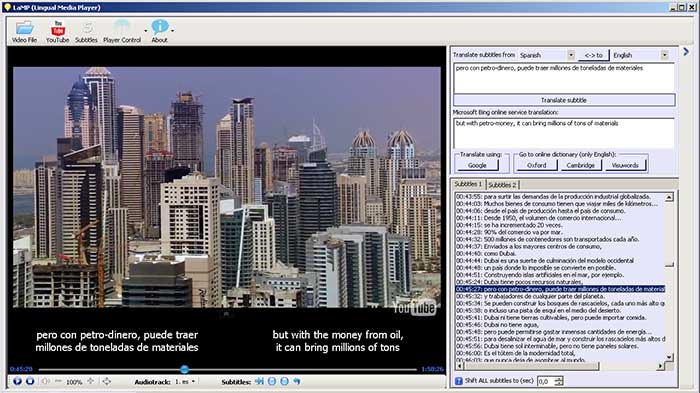Click the Player Control toolbar icon

[122, 32]
